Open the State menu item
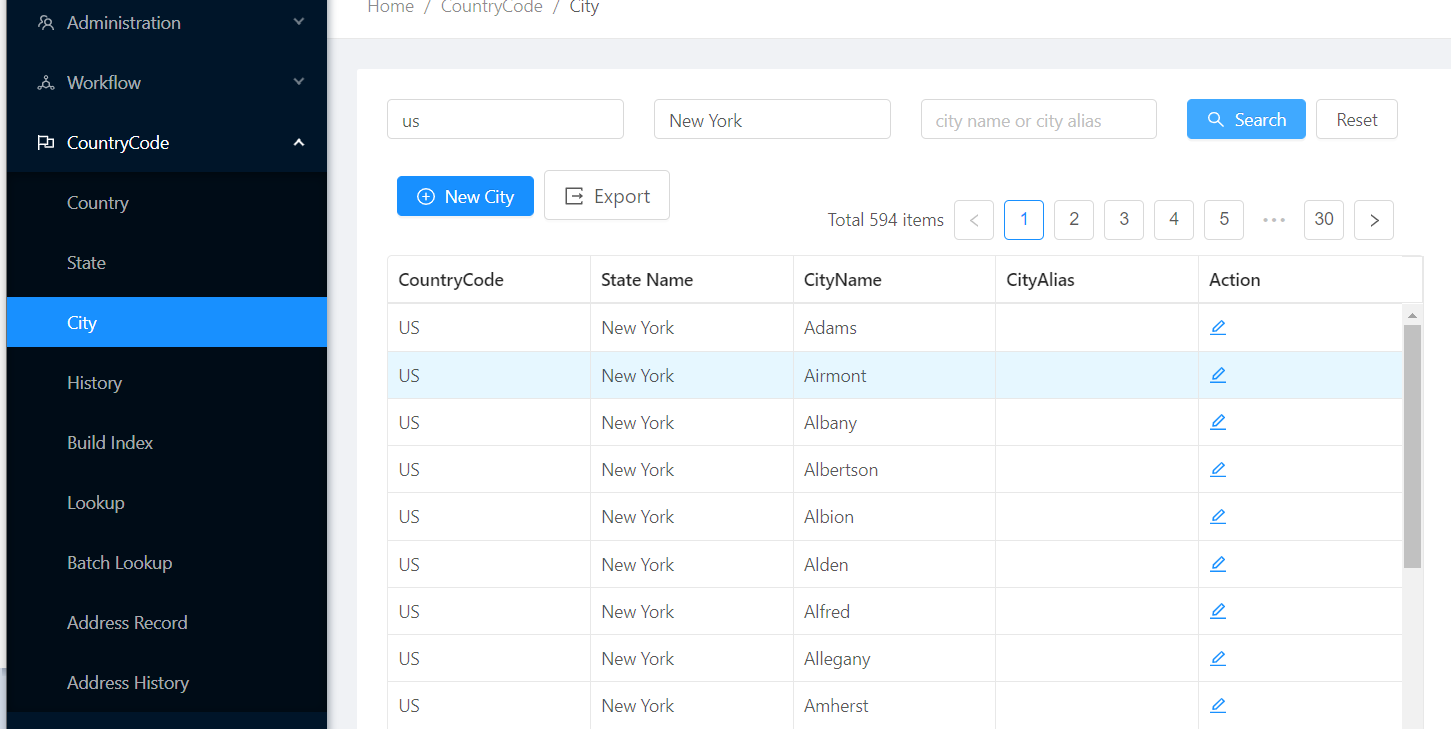 tap(86, 263)
